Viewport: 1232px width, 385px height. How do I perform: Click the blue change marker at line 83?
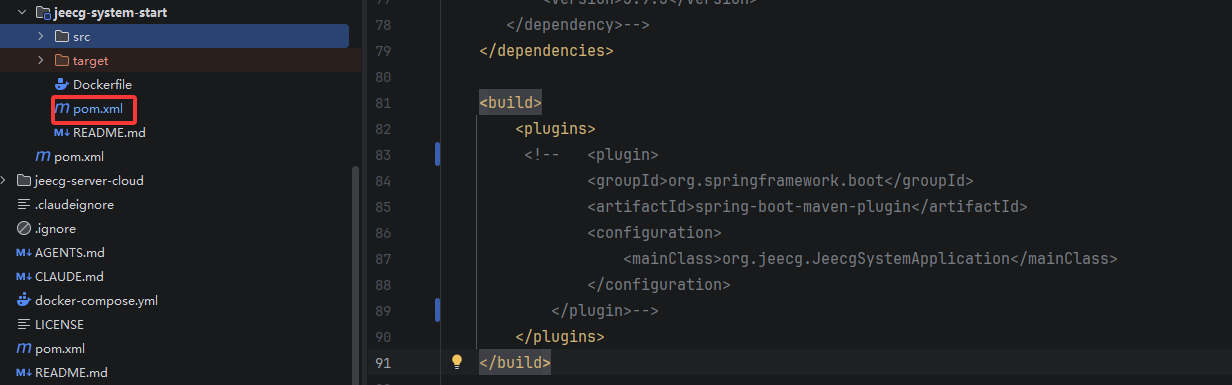pos(437,154)
